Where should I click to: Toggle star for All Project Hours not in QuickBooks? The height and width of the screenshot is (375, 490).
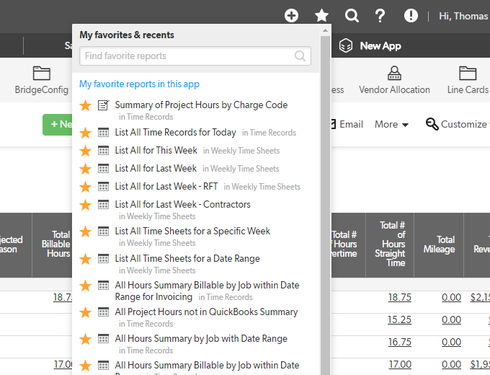pos(85,313)
